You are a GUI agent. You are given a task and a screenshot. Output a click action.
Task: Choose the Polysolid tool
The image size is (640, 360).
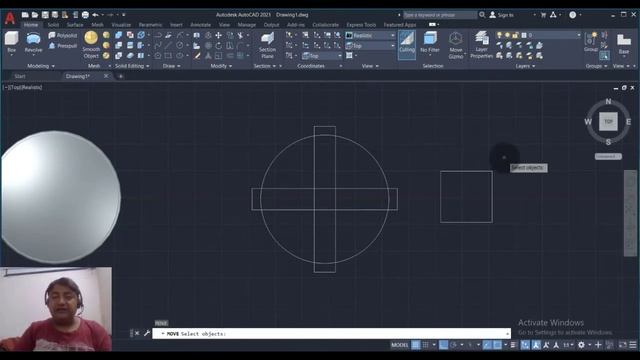(x=62, y=36)
